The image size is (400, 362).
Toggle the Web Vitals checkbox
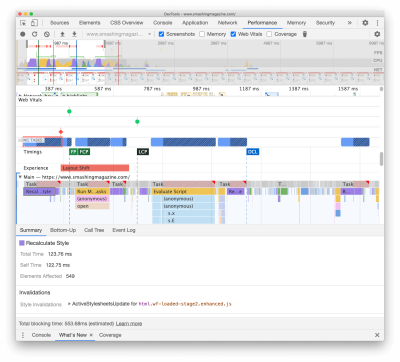pyautogui.click(x=233, y=34)
